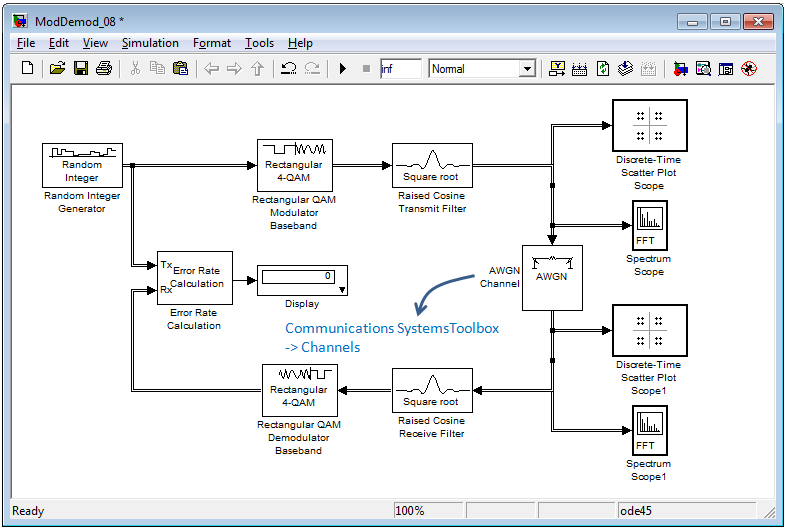Click the Stop simulation square icon
This screenshot has width=786, height=529.
click(366, 68)
